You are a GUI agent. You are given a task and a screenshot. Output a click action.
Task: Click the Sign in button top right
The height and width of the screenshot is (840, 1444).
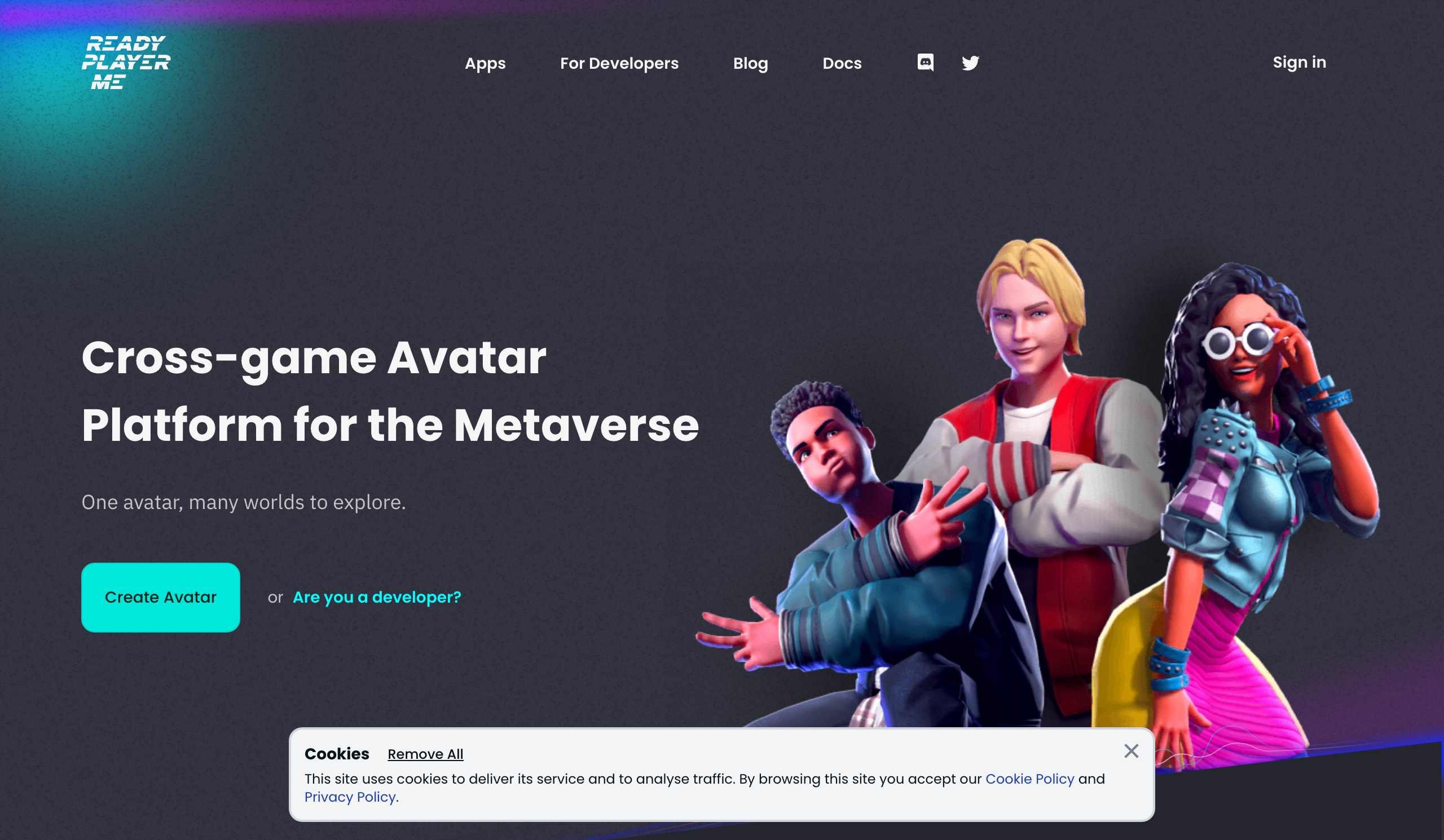[1299, 62]
